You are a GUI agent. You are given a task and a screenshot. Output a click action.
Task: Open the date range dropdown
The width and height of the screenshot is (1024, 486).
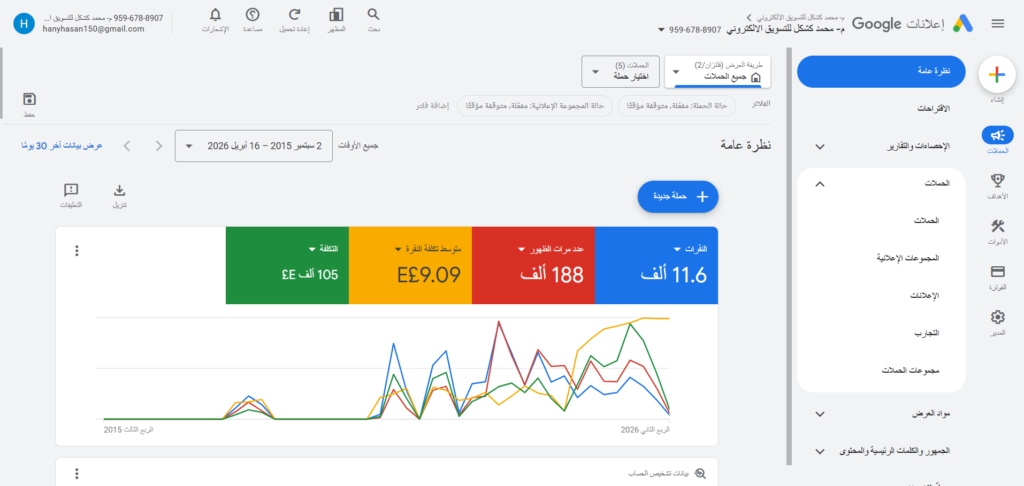coord(255,146)
